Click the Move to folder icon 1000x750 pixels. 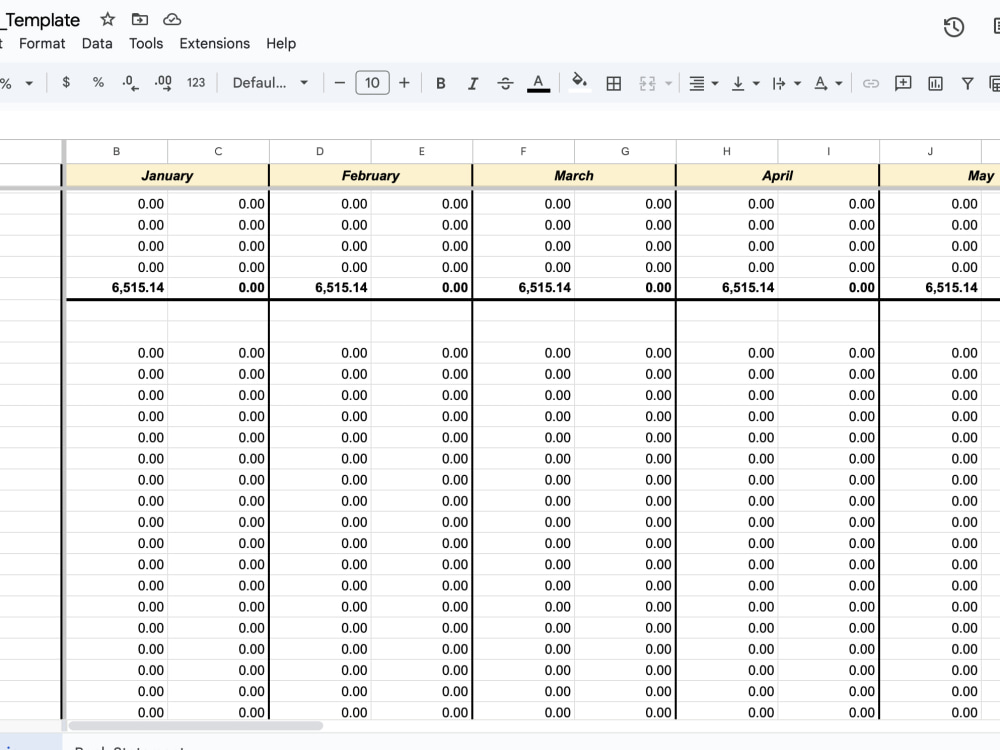pyautogui.click(x=140, y=19)
